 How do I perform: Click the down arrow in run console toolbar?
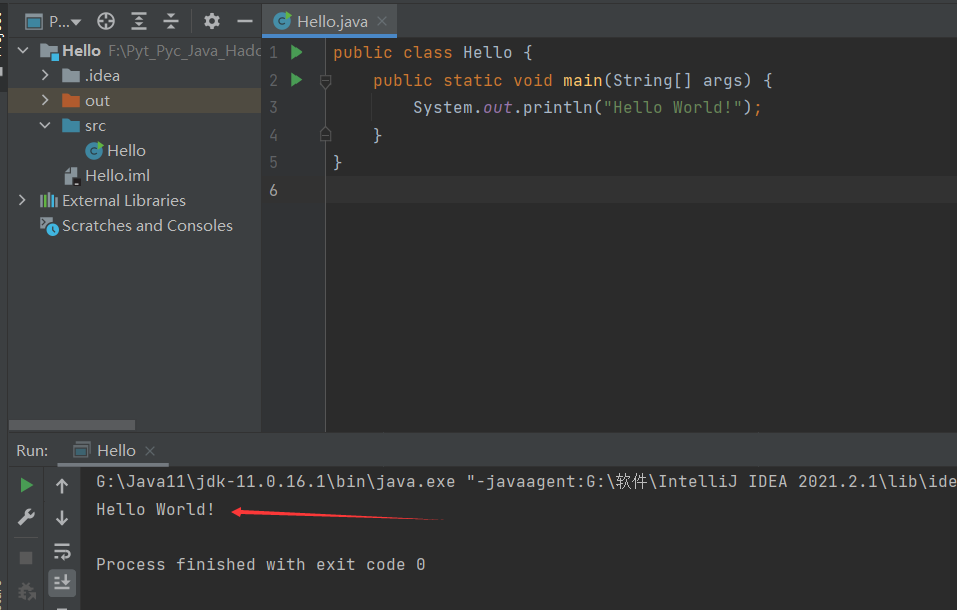pos(62,518)
